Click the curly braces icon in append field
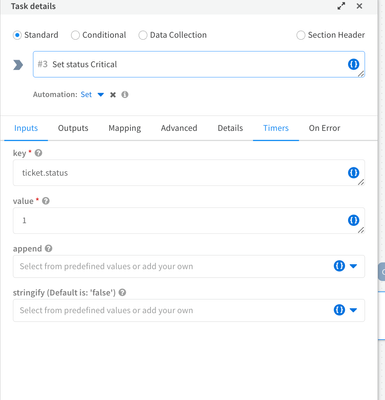Screen dimensions: 385x400 click(339, 266)
